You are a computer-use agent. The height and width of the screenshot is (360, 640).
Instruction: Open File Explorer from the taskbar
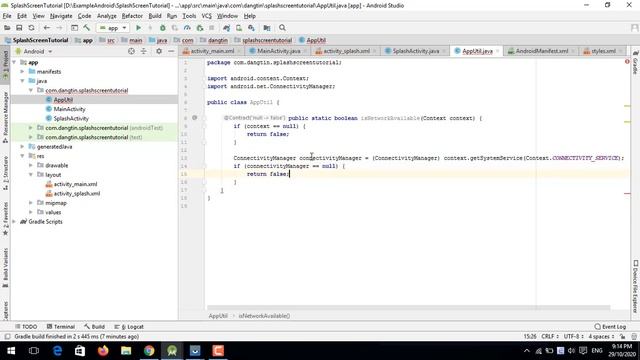point(126,351)
